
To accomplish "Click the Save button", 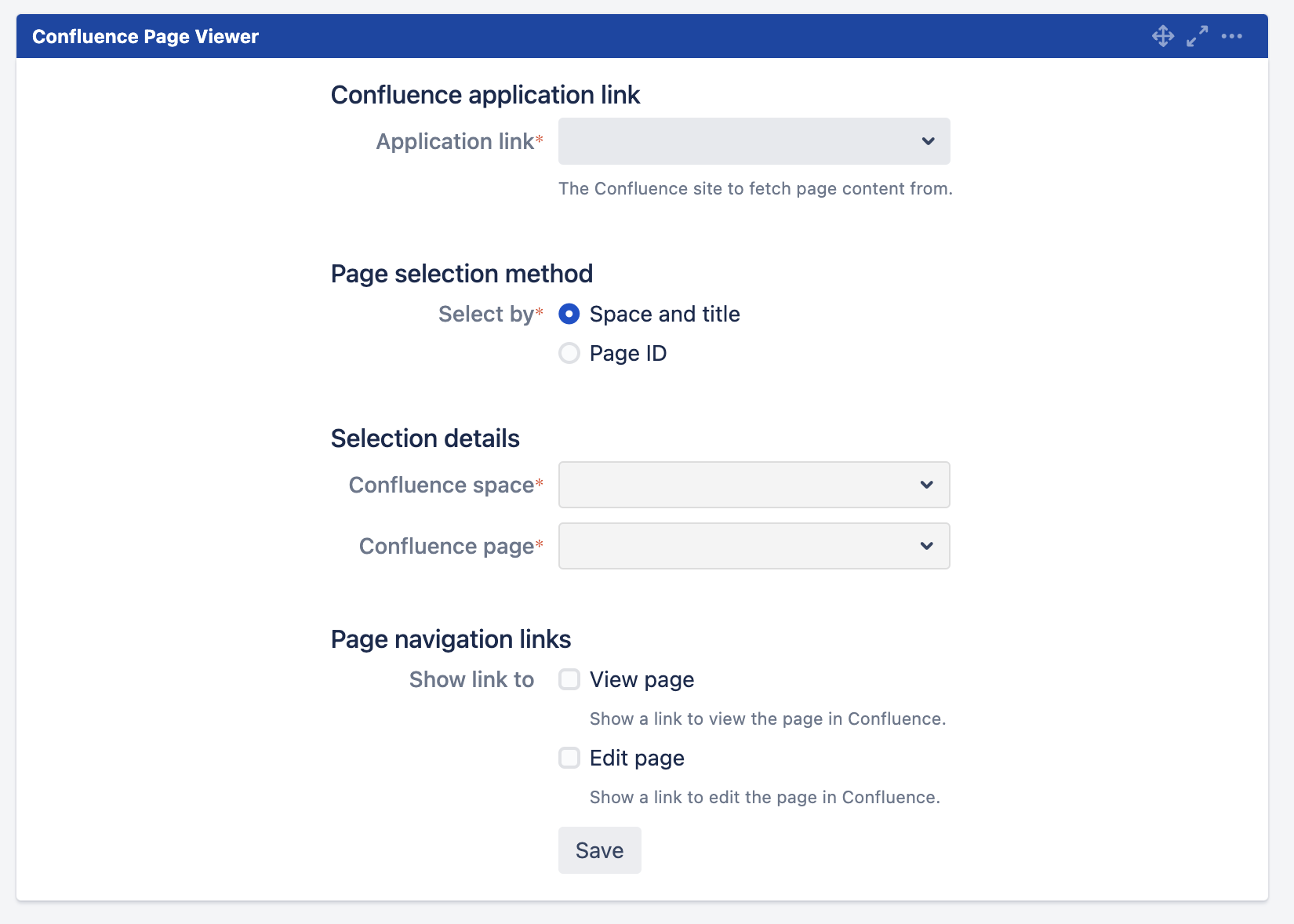I will point(600,850).
